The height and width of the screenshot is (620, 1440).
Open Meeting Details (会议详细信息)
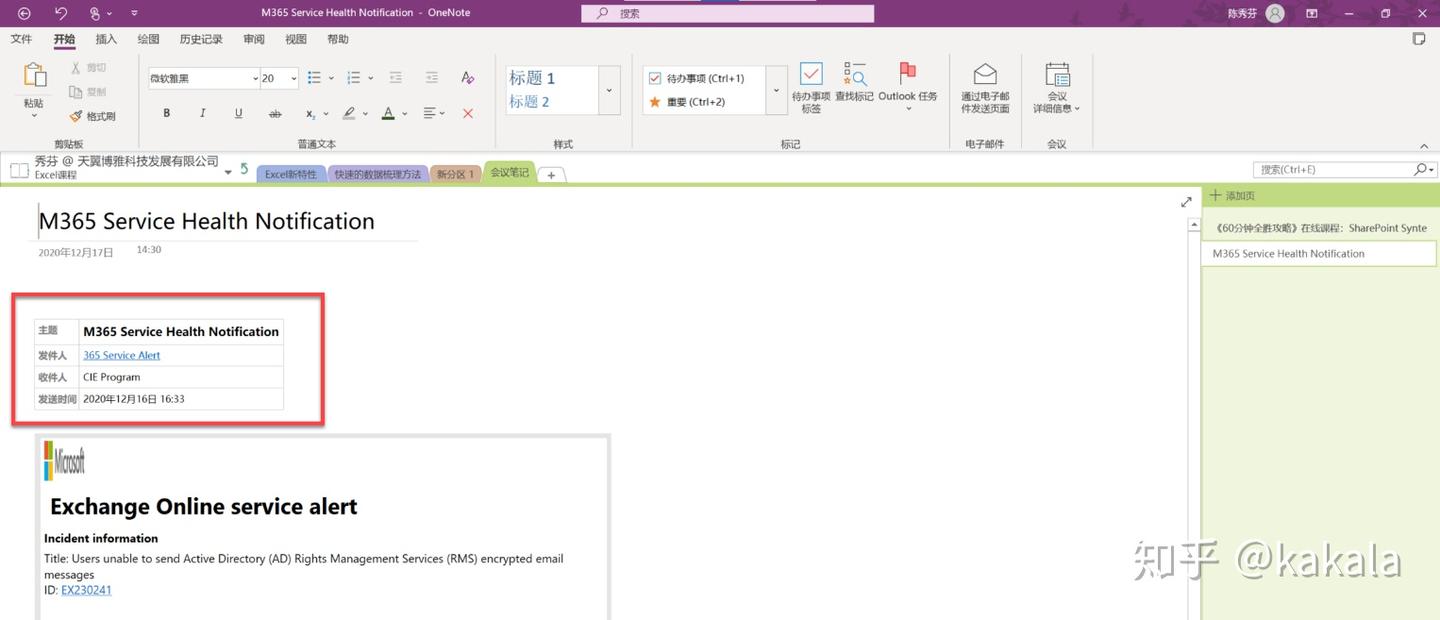click(1057, 88)
